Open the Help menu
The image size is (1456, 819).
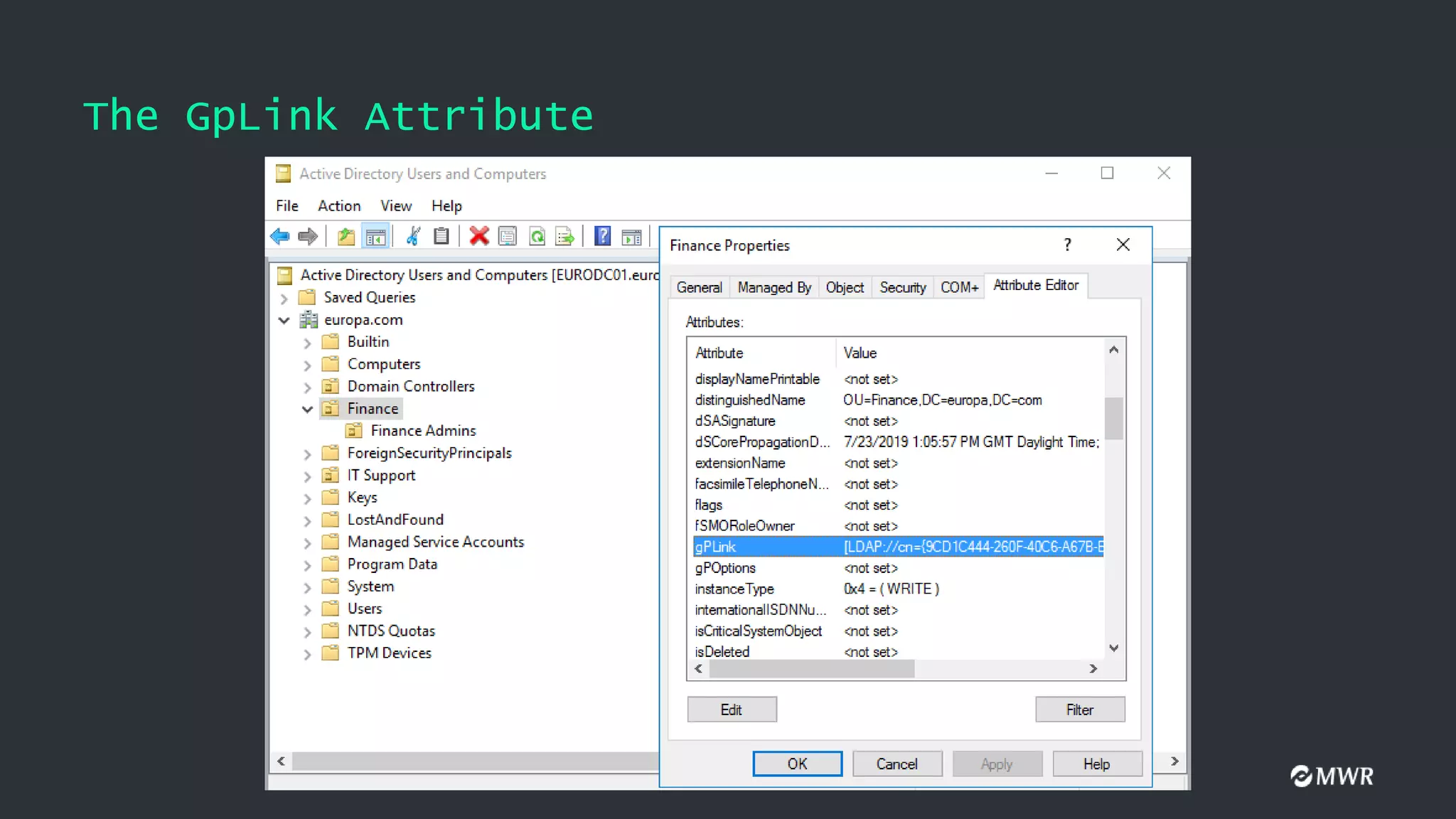(446, 205)
